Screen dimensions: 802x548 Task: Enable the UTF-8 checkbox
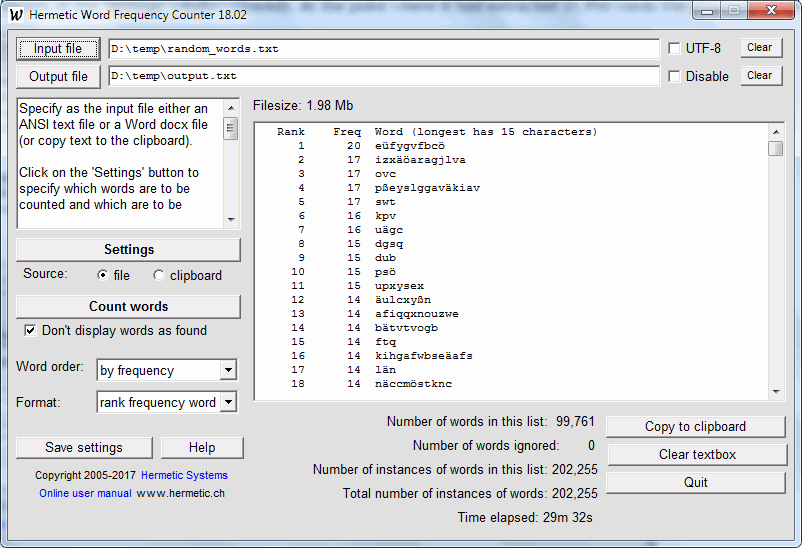pos(675,49)
